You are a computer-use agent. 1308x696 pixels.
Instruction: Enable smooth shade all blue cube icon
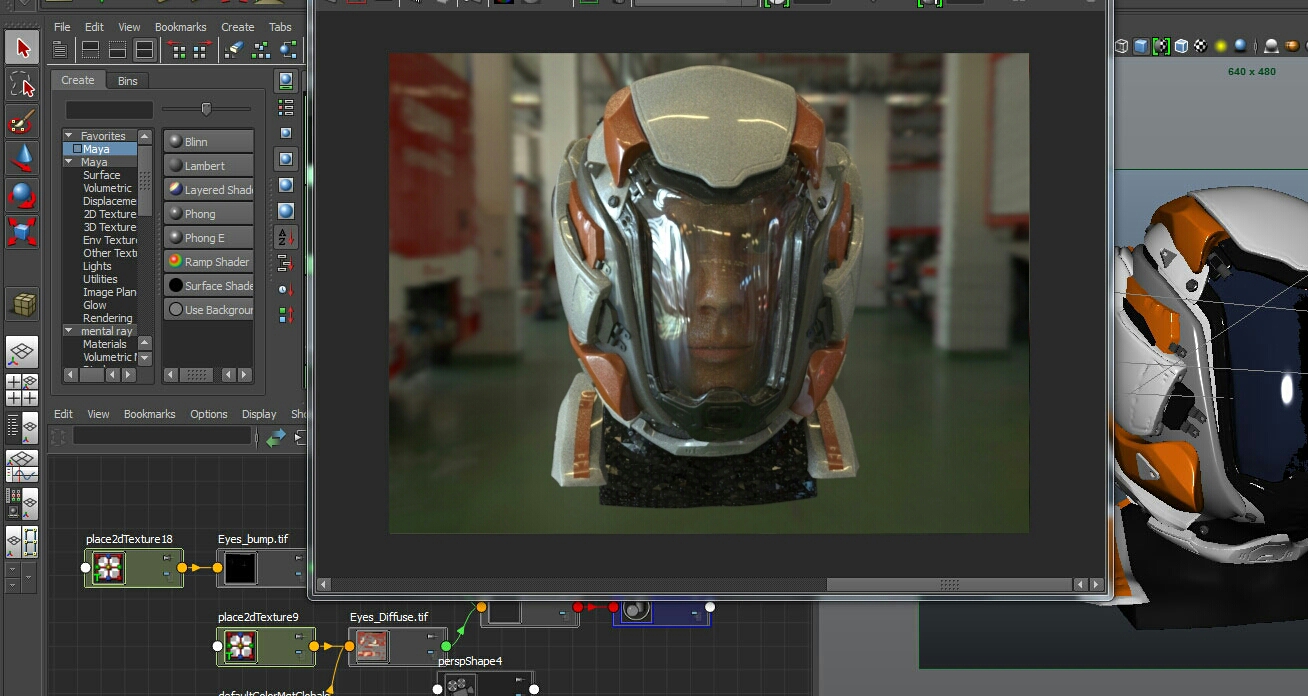coord(1141,46)
